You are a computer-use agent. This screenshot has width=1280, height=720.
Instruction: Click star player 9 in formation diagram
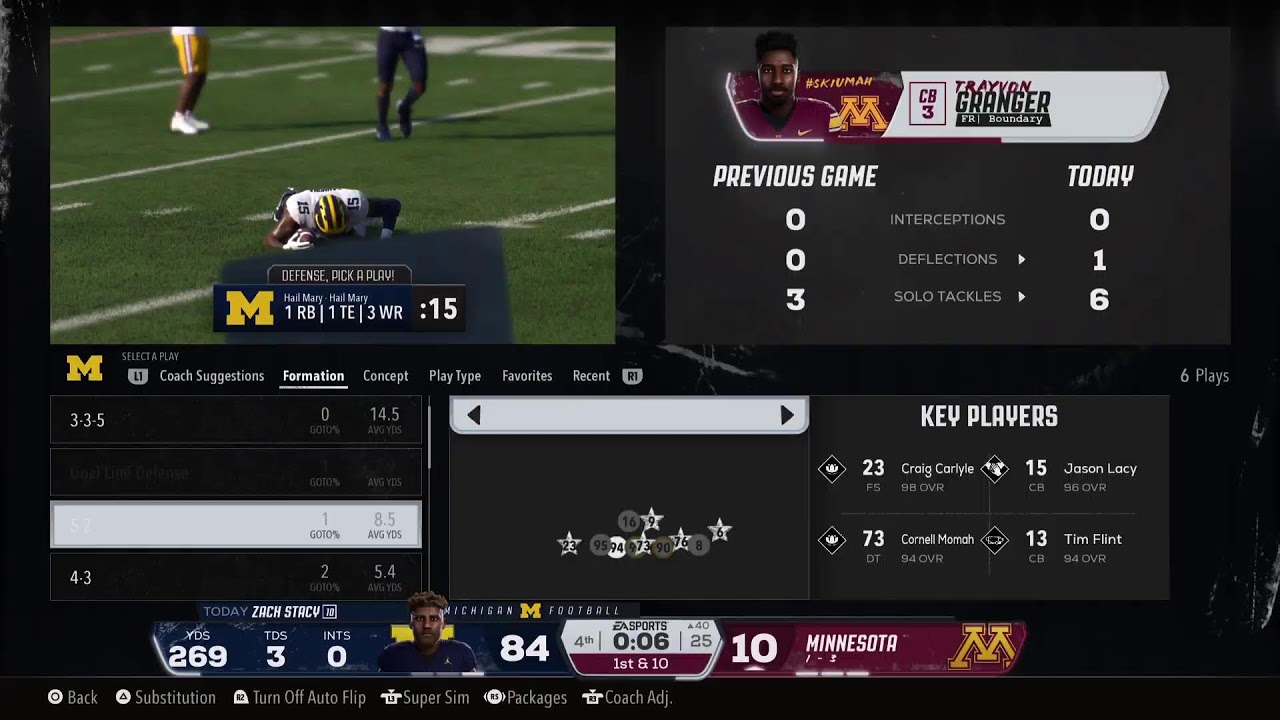[x=651, y=520]
